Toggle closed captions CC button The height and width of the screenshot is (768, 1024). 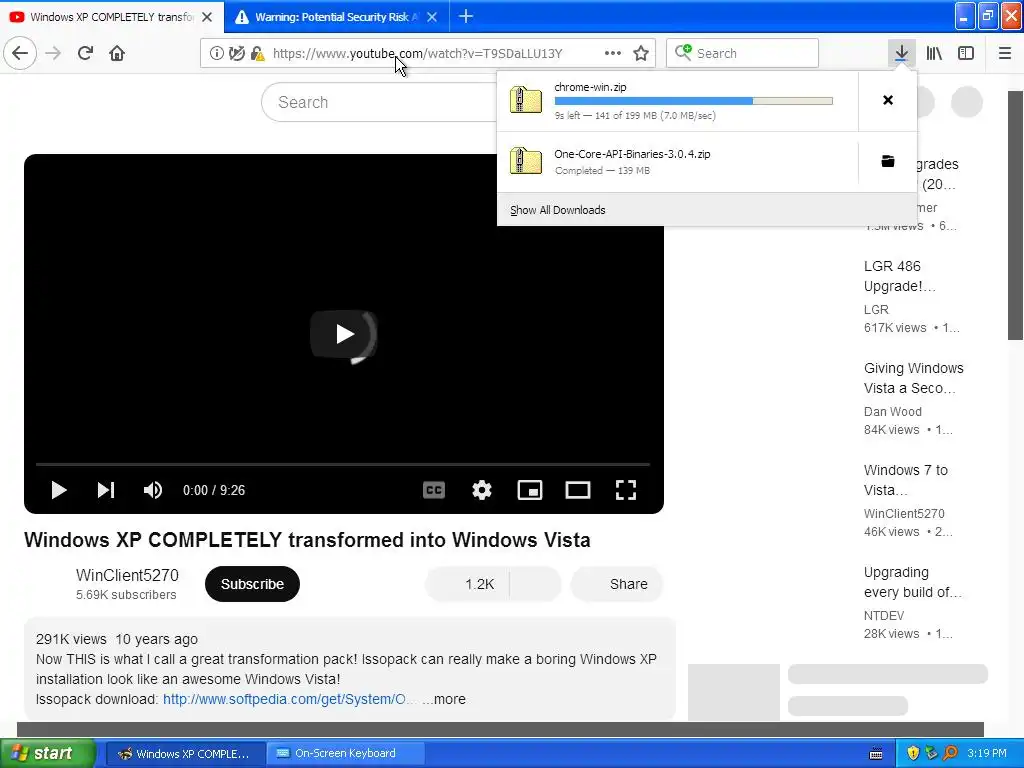click(x=434, y=490)
